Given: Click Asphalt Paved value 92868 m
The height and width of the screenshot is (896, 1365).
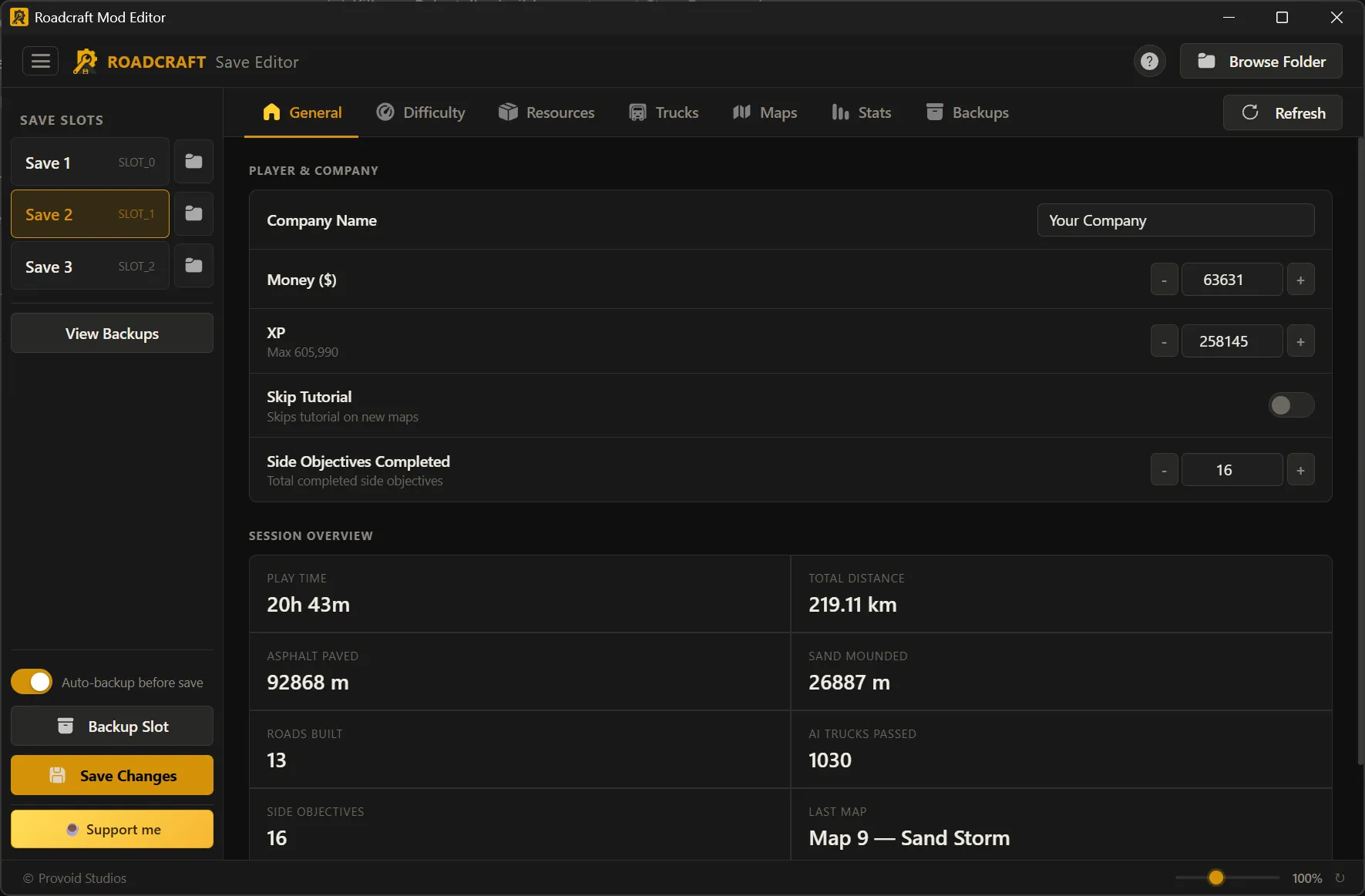Looking at the screenshot, I should (308, 683).
